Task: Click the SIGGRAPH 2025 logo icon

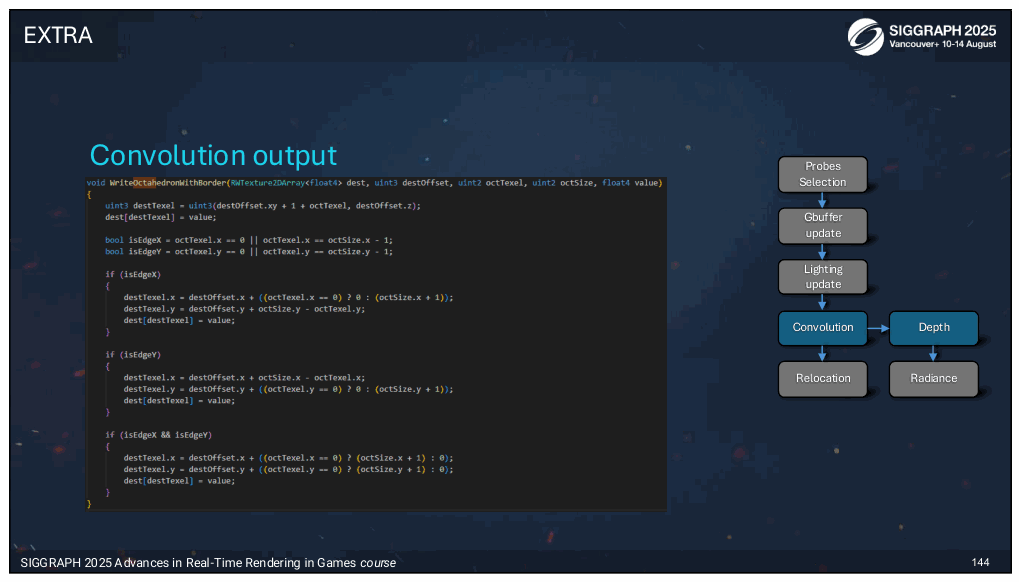Action: 866,36
